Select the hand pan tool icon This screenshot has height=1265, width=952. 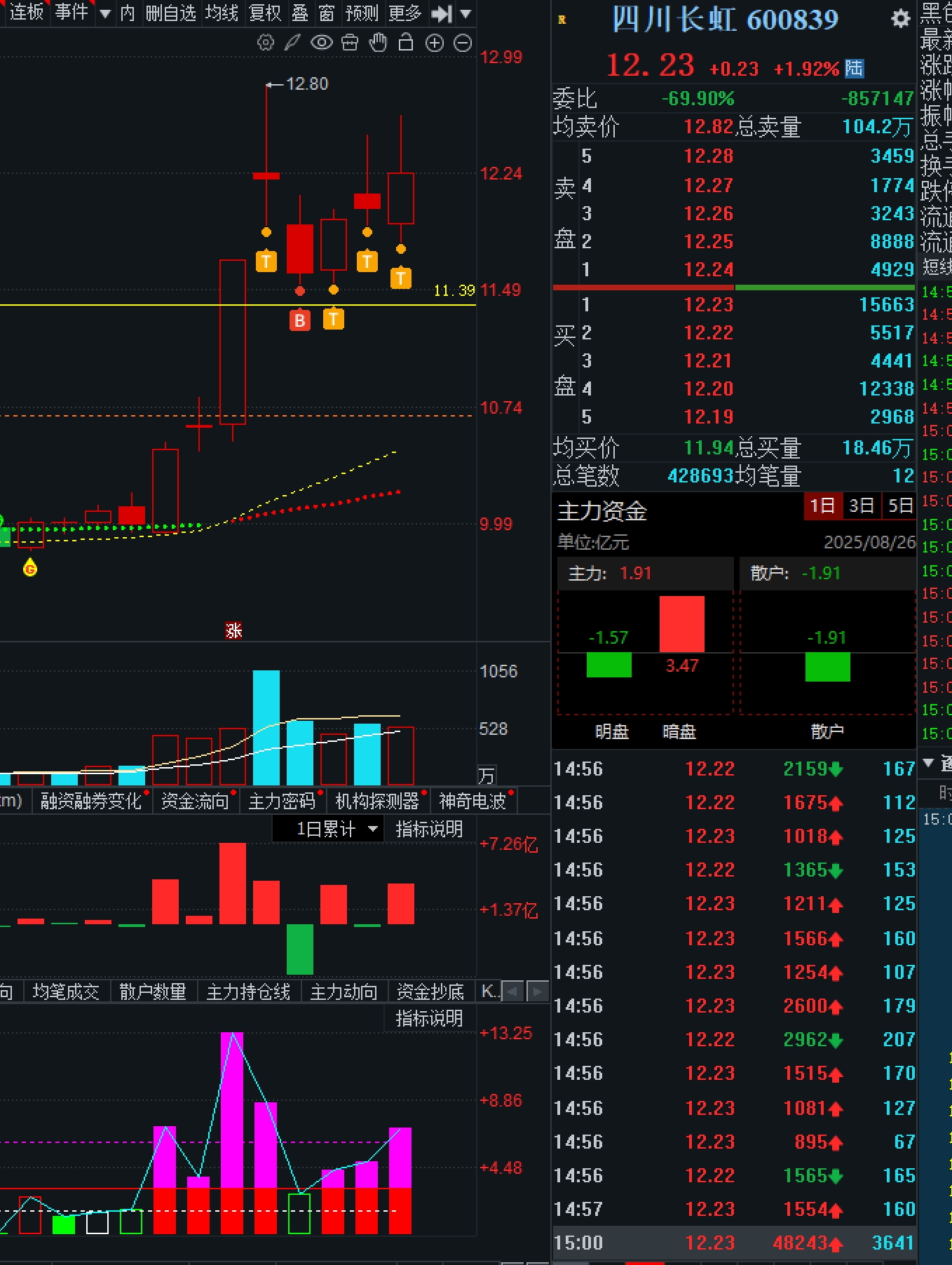[379, 43]
